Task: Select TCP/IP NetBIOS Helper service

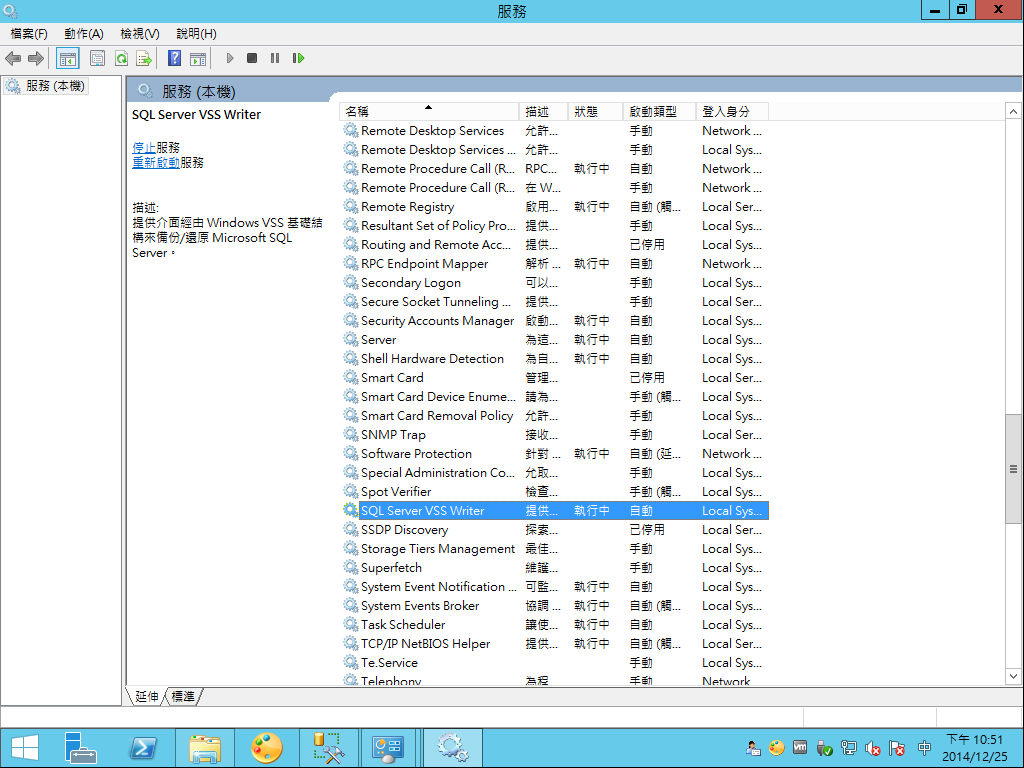Action: [556, 643]
